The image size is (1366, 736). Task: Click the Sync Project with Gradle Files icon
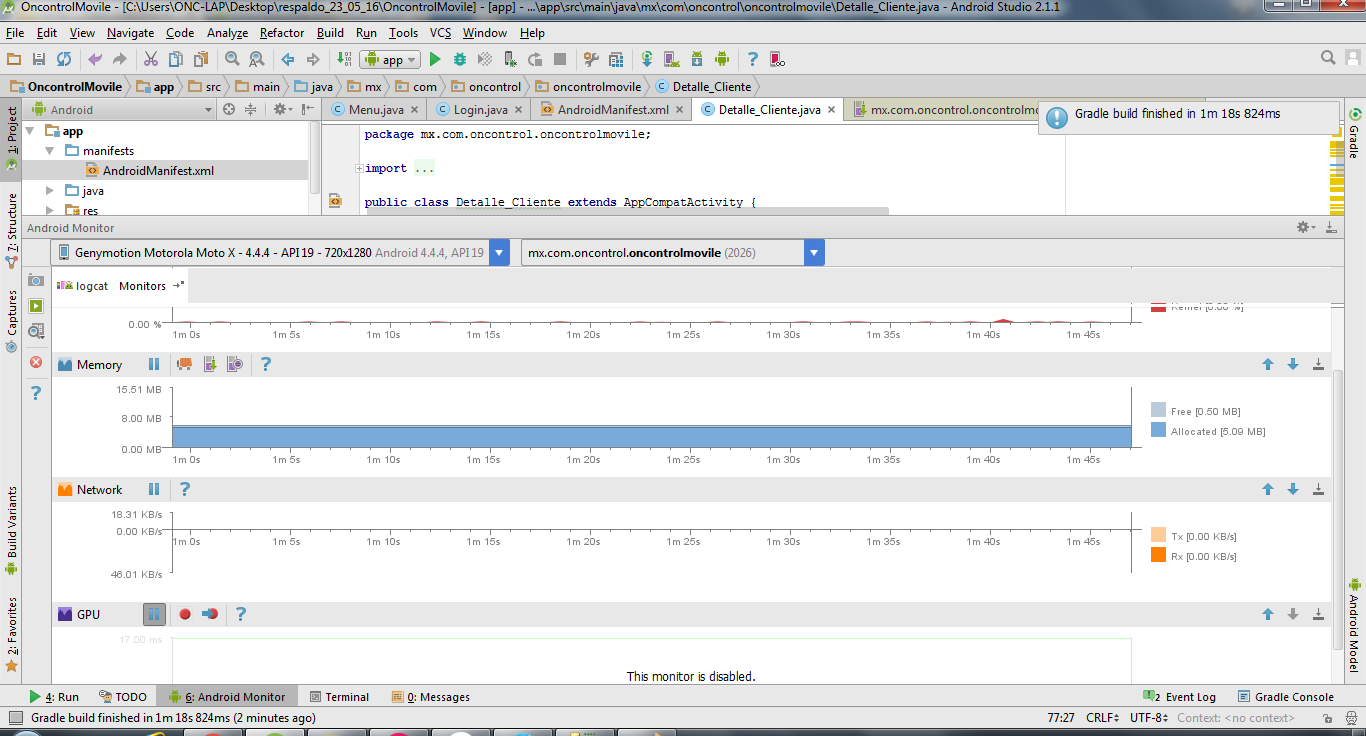(647, 60)
